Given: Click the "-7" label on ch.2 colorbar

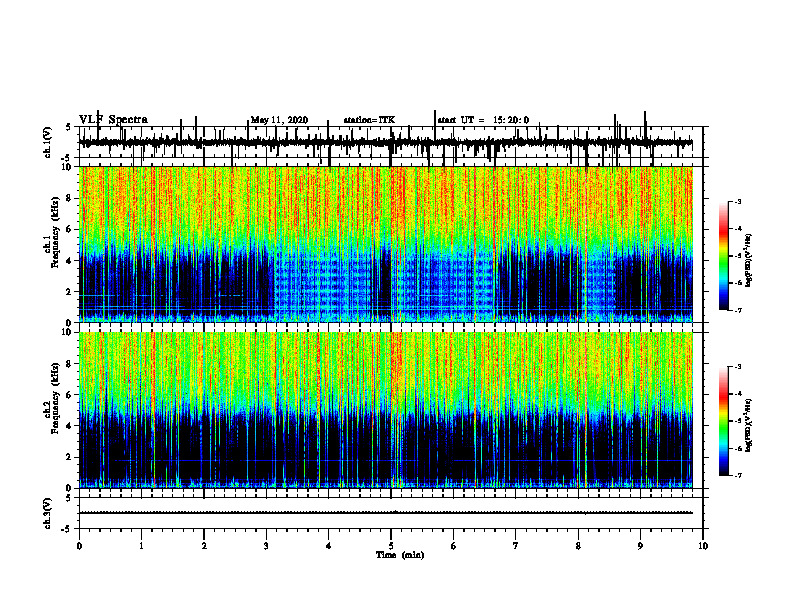Looking at the screenshot, I should (738, 475).
